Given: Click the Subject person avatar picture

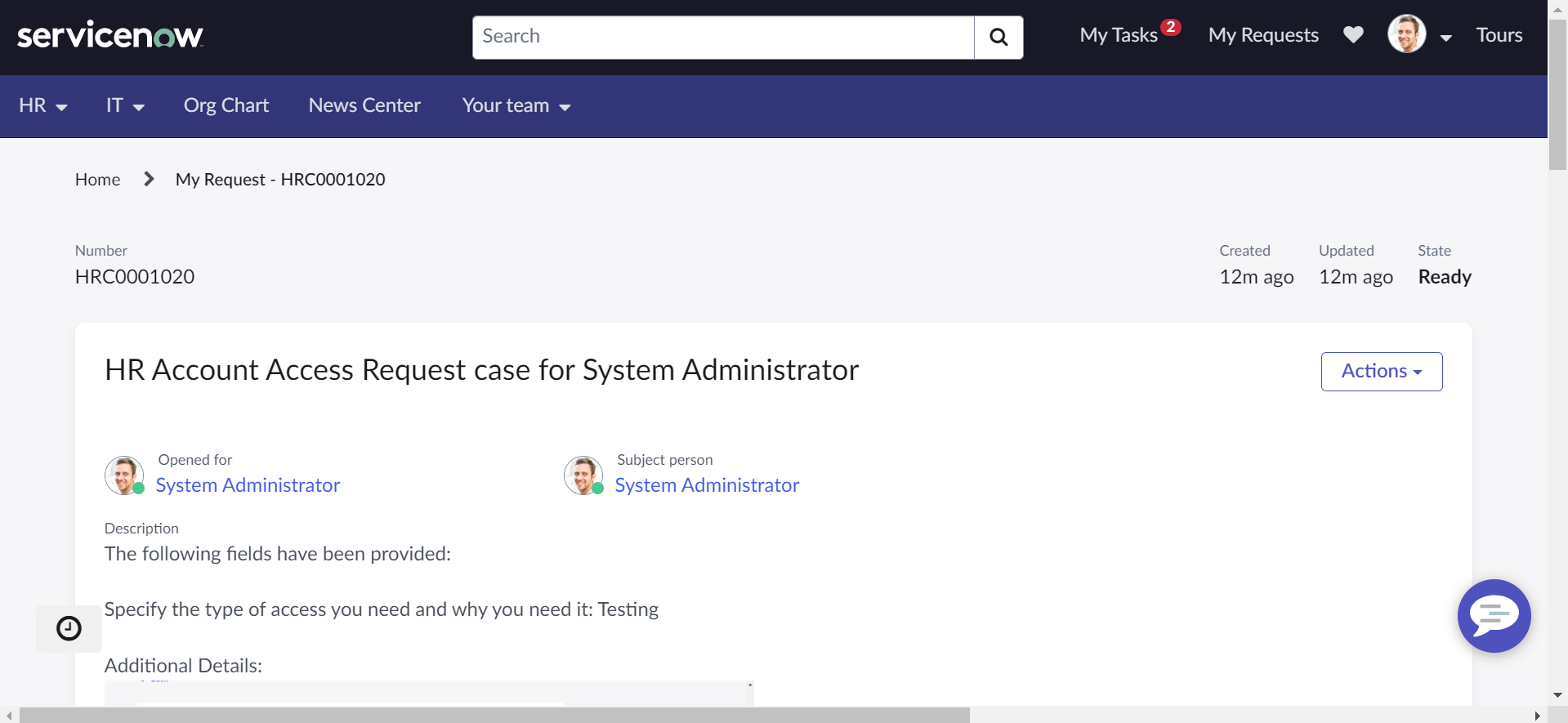Looking at the screenshot, I should point(583,475).
